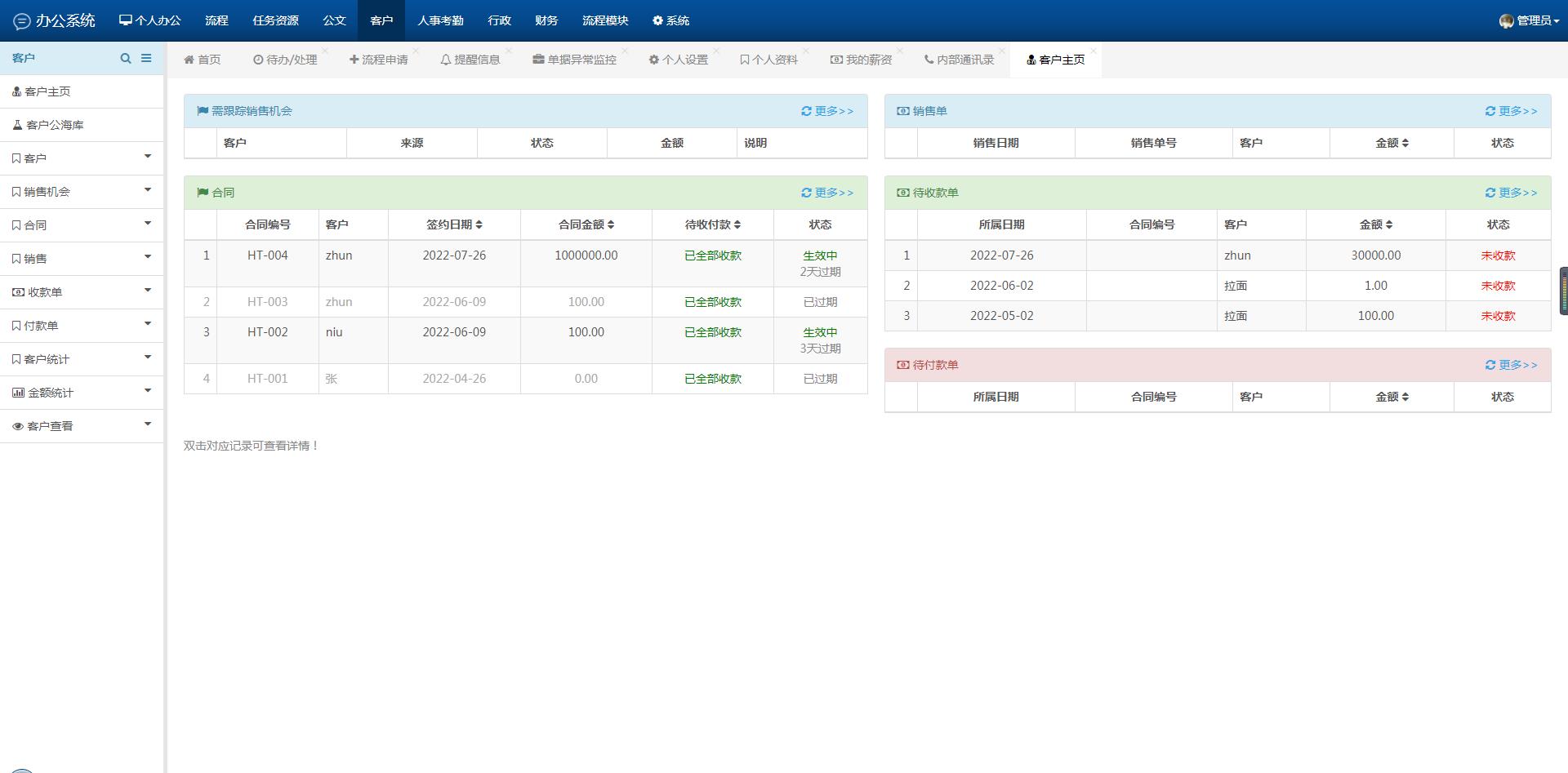The image size is (1568, 773).
Task: Click the eye icon next to 客户查看
Action: (x=17, y=425)
